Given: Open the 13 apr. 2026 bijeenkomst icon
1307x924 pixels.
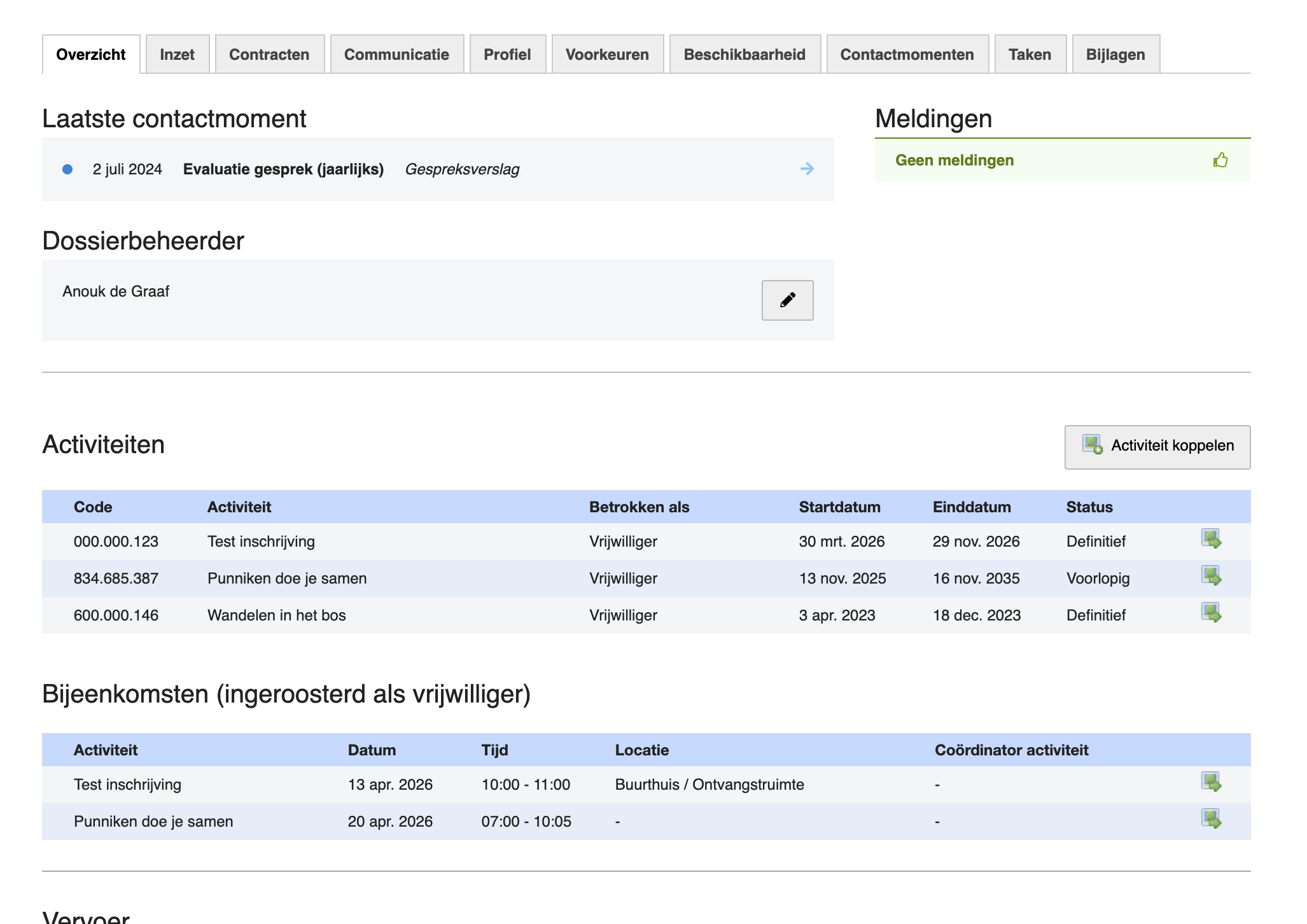Looking at the screenshot, I should coord(1211,782).
